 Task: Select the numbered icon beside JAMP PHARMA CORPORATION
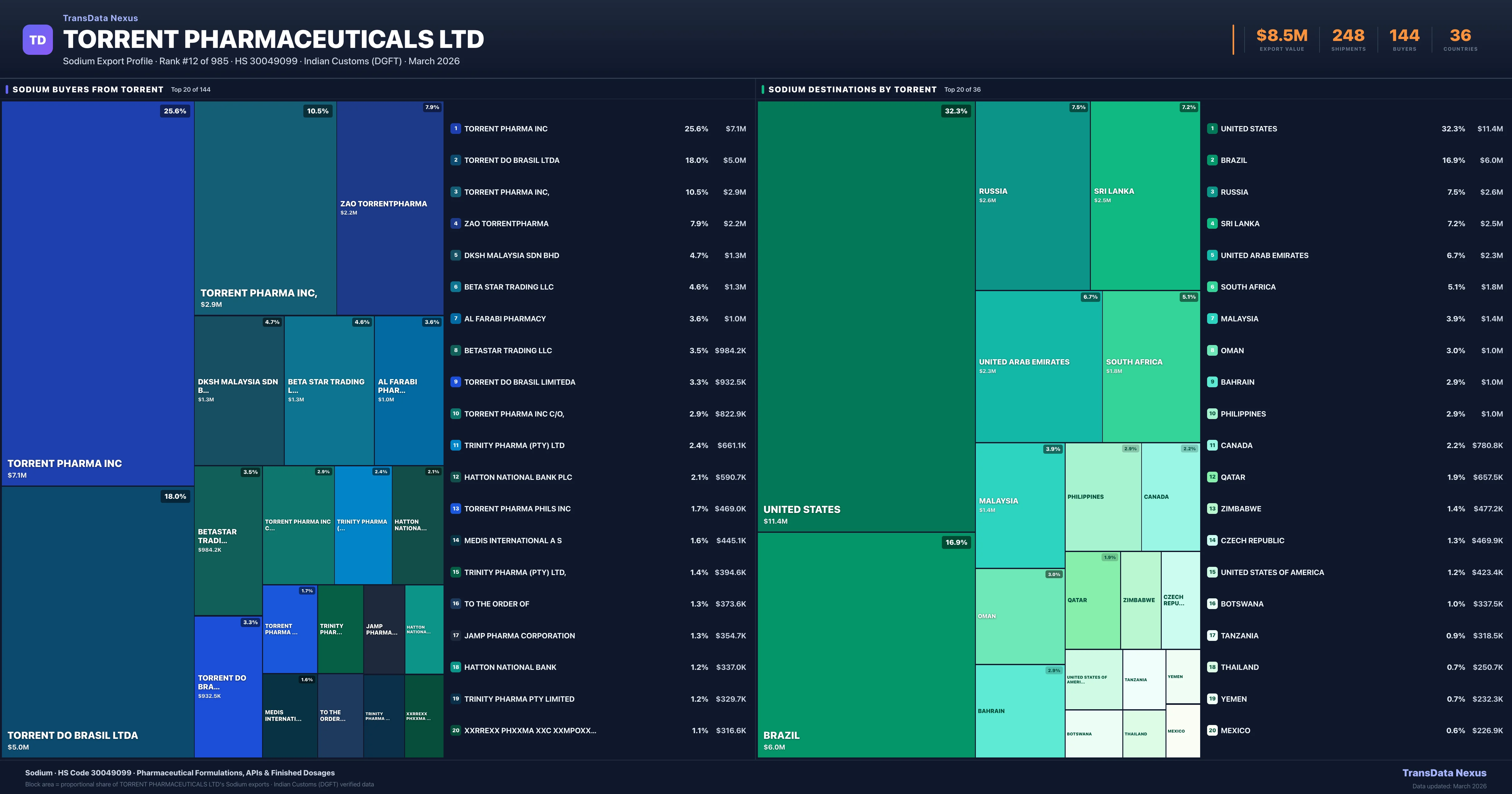pos(455,636)
